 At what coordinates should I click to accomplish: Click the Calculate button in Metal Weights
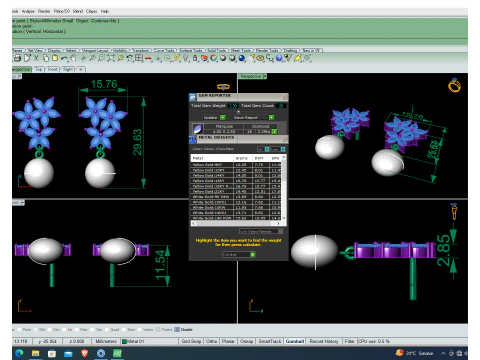coord(239,254)
